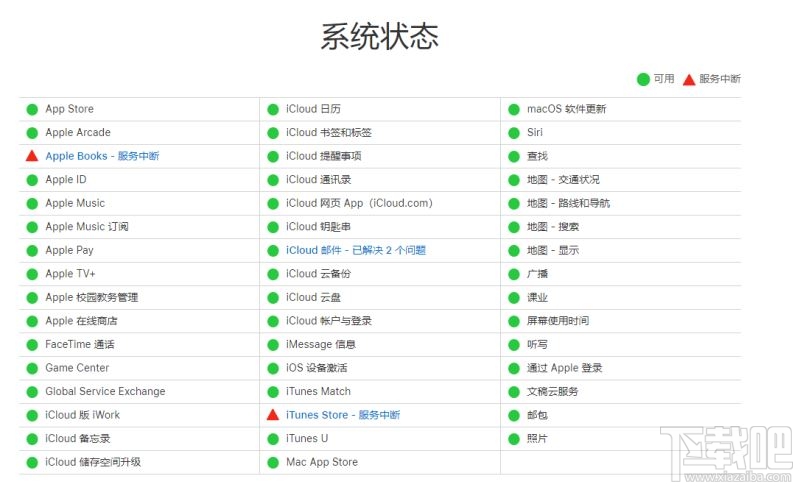Select the iCloud 帐户与登录 entry
This screenshot has width=800, height=487.
329,321
